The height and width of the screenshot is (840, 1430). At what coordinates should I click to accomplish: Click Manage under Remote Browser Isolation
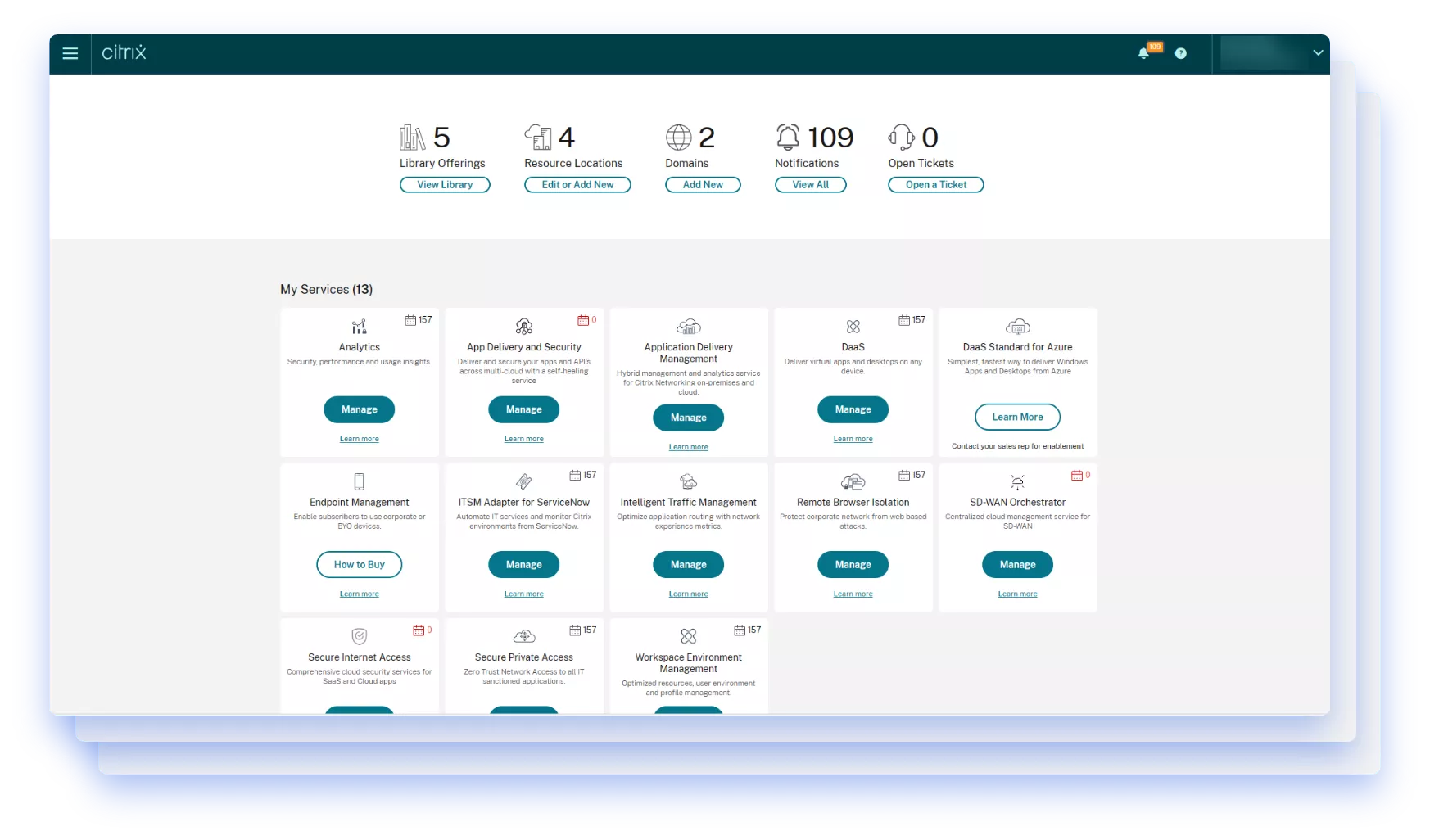tap(853, 565)
